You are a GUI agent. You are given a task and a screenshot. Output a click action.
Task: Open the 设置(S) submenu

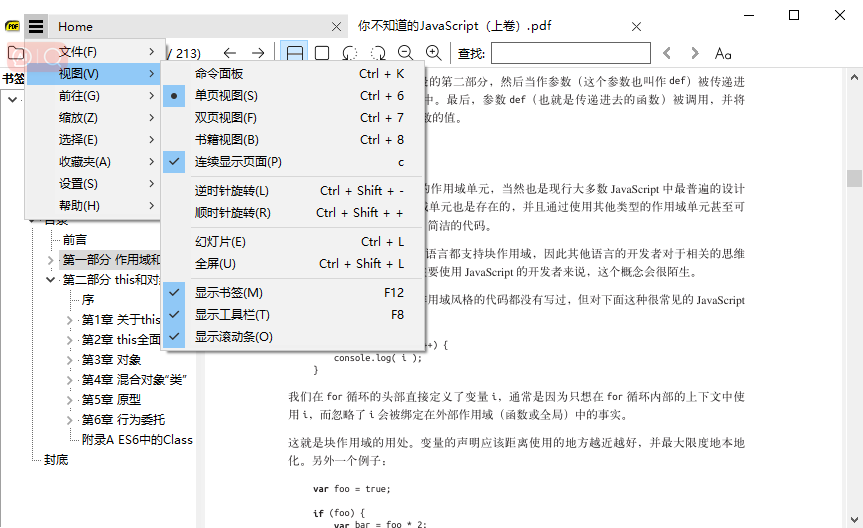tap(93, 184)
